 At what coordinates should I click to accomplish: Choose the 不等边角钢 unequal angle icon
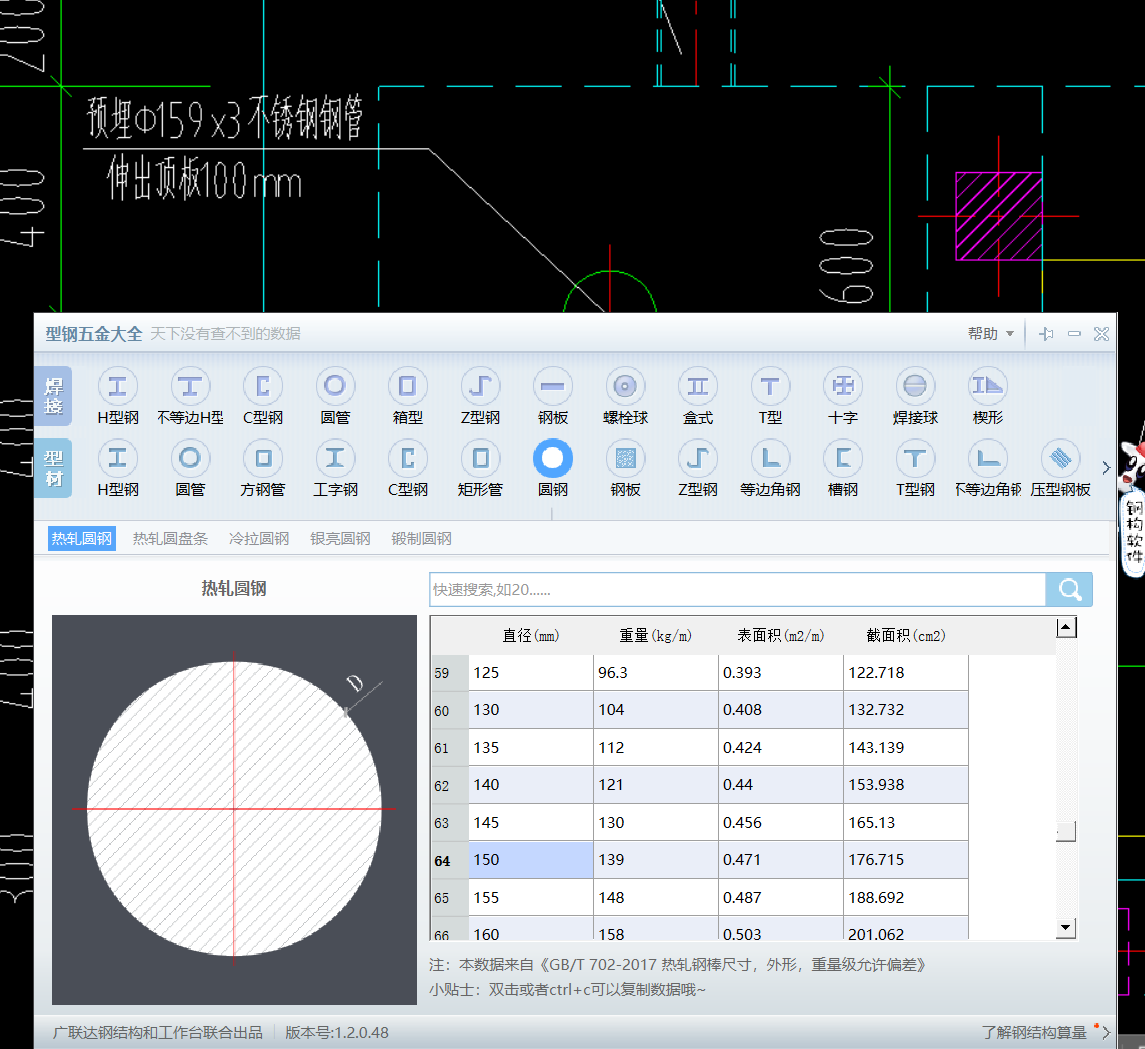click(988, 458)
